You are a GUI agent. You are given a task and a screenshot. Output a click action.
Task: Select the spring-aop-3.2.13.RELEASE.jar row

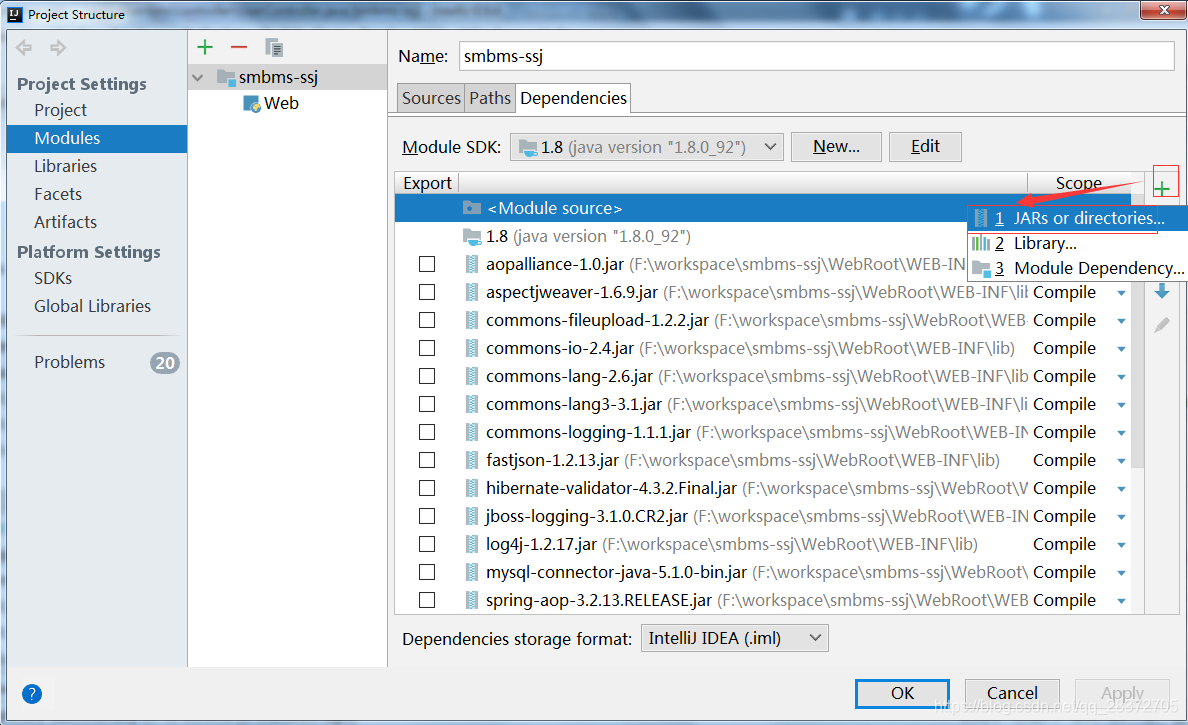pyautogui.click(x=763, y=600)
